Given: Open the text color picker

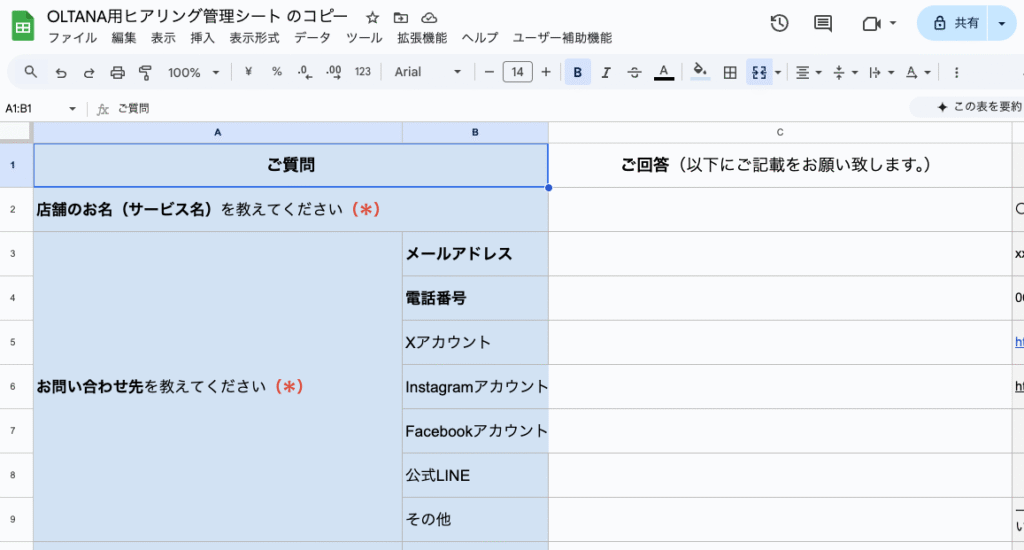Looking at the screenshot, I should (x=663, y=72).
